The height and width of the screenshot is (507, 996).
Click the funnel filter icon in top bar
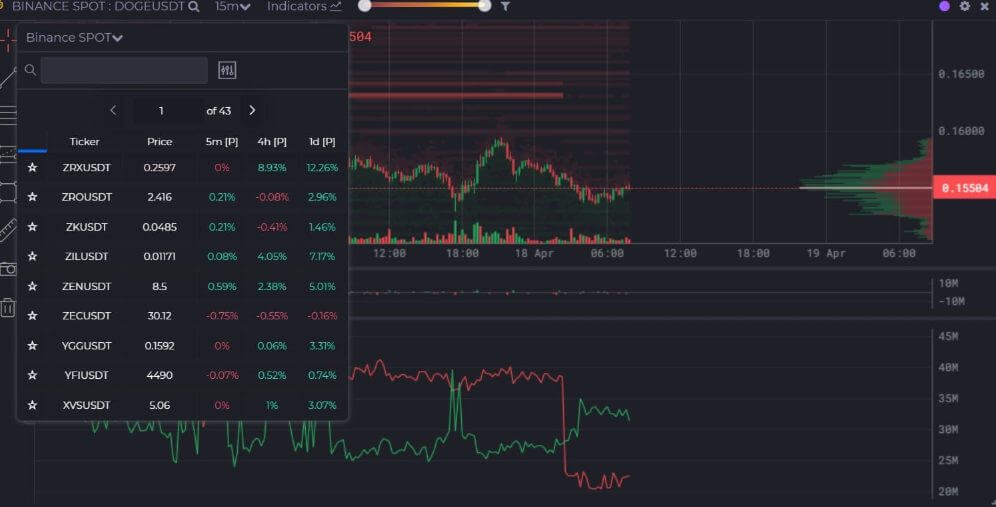click(x=505, y=6)
